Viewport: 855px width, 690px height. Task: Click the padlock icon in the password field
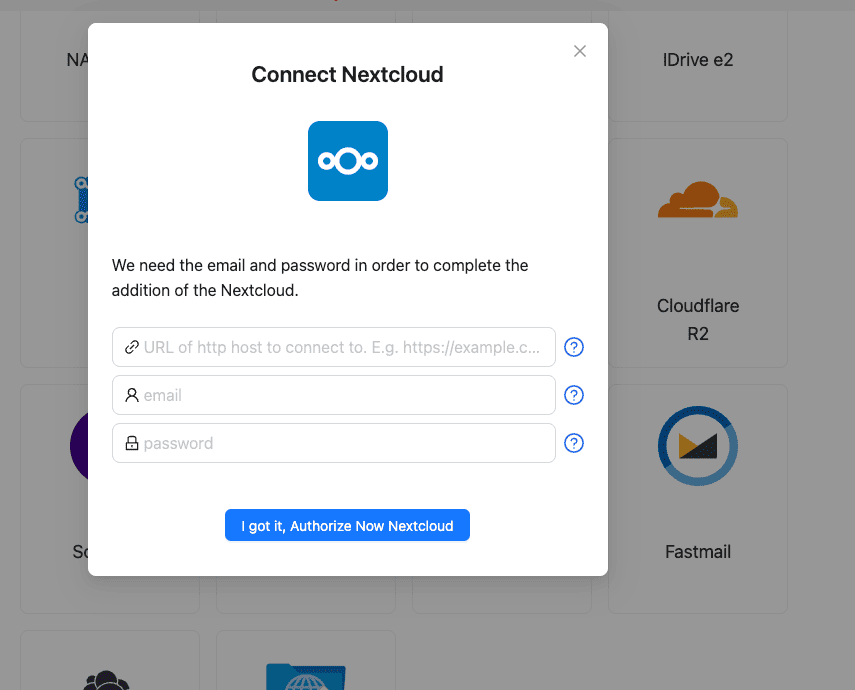(x=130, y=443)
